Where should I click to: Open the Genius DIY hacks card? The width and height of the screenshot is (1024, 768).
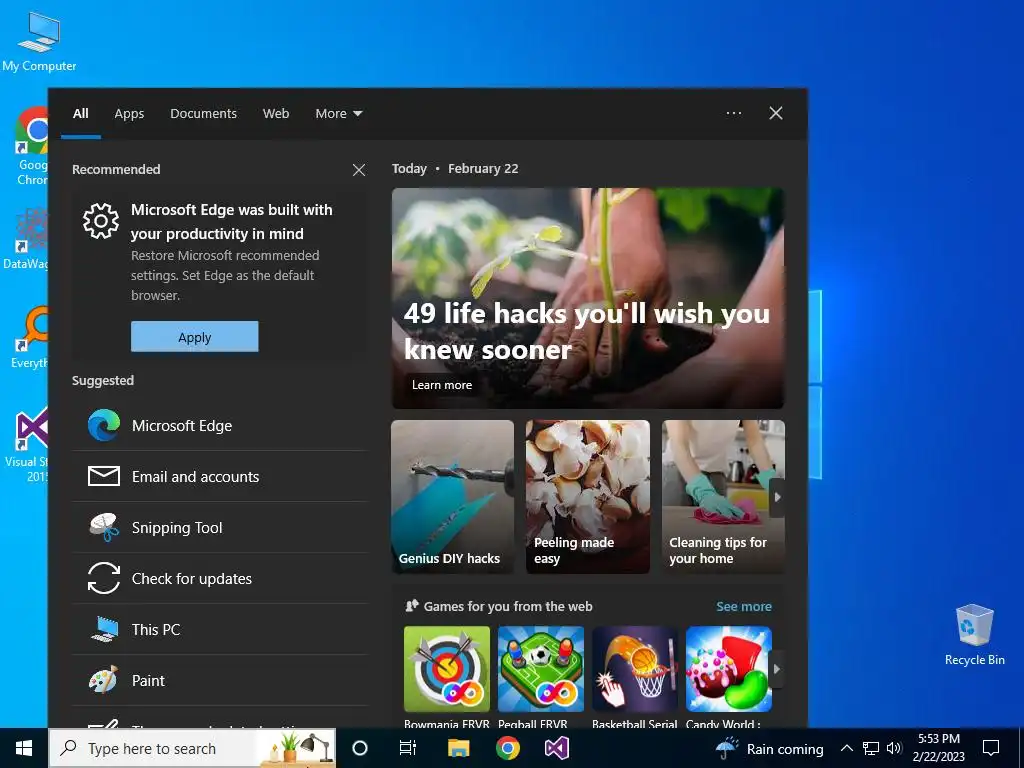453,497
